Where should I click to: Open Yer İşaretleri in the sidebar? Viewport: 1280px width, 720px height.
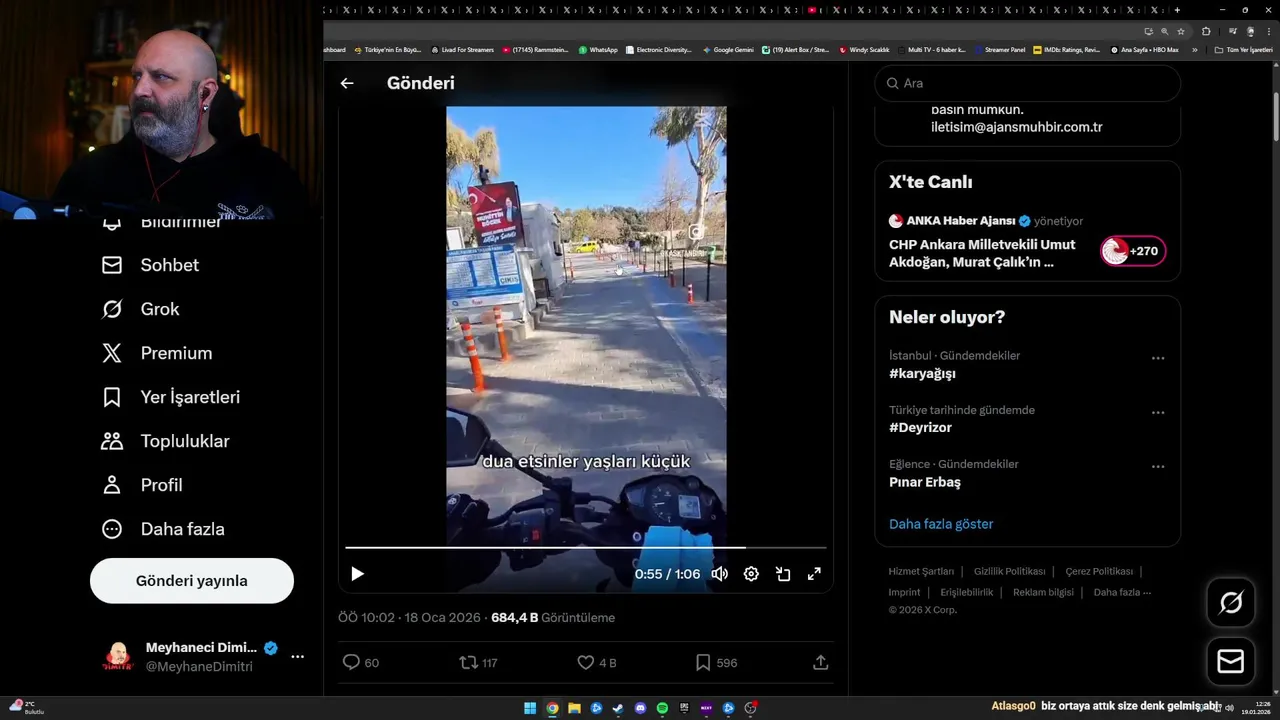point(171,397)
